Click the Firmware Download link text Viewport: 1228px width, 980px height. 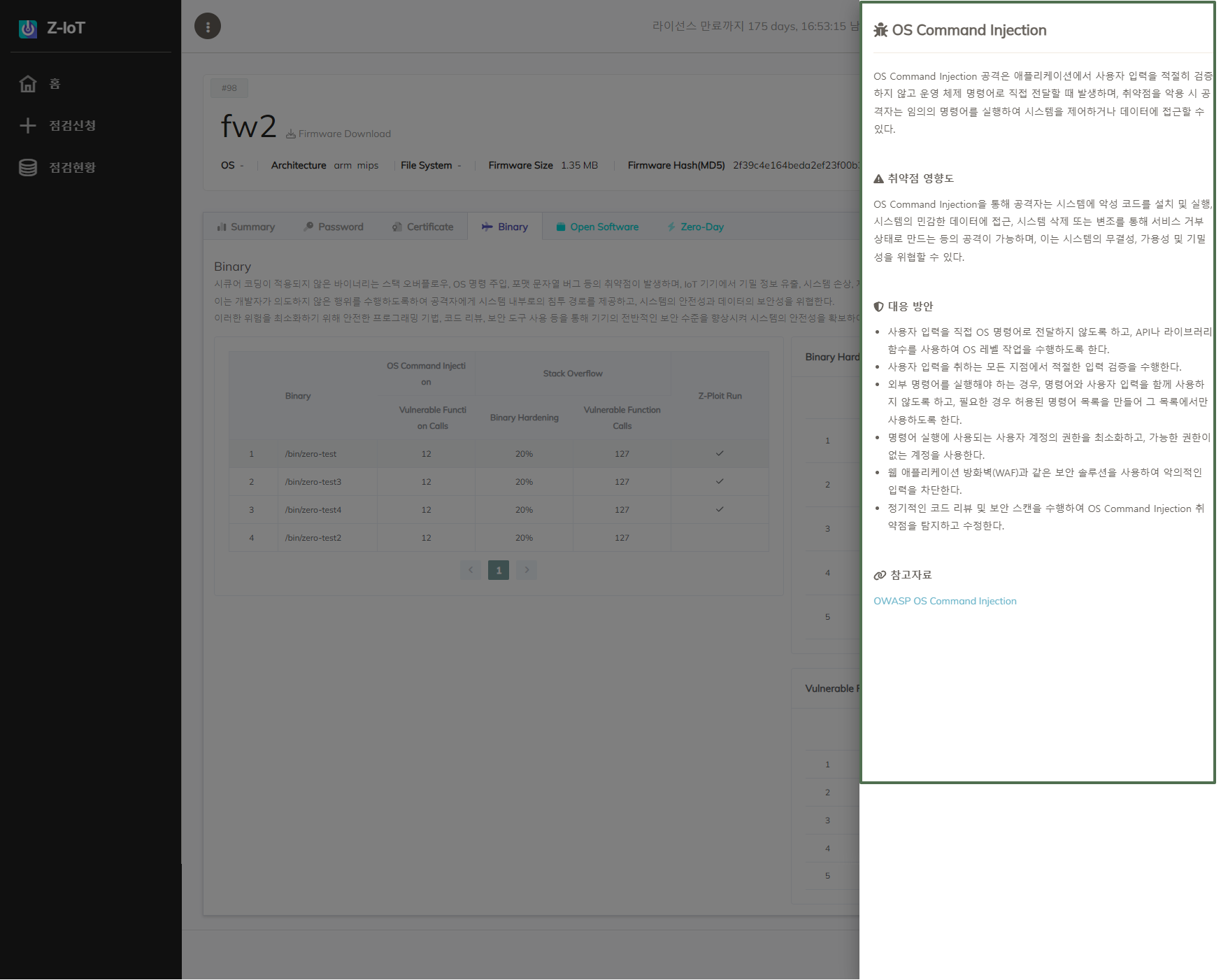click(344, 134)
